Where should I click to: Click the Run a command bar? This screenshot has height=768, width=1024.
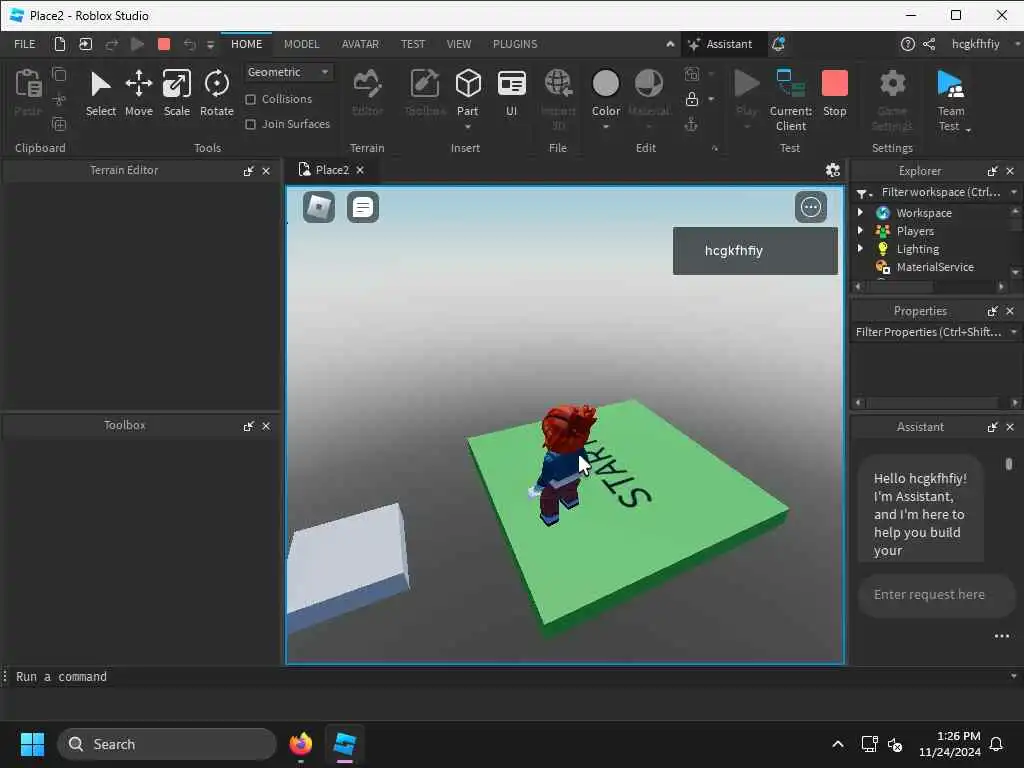(509, 677)
